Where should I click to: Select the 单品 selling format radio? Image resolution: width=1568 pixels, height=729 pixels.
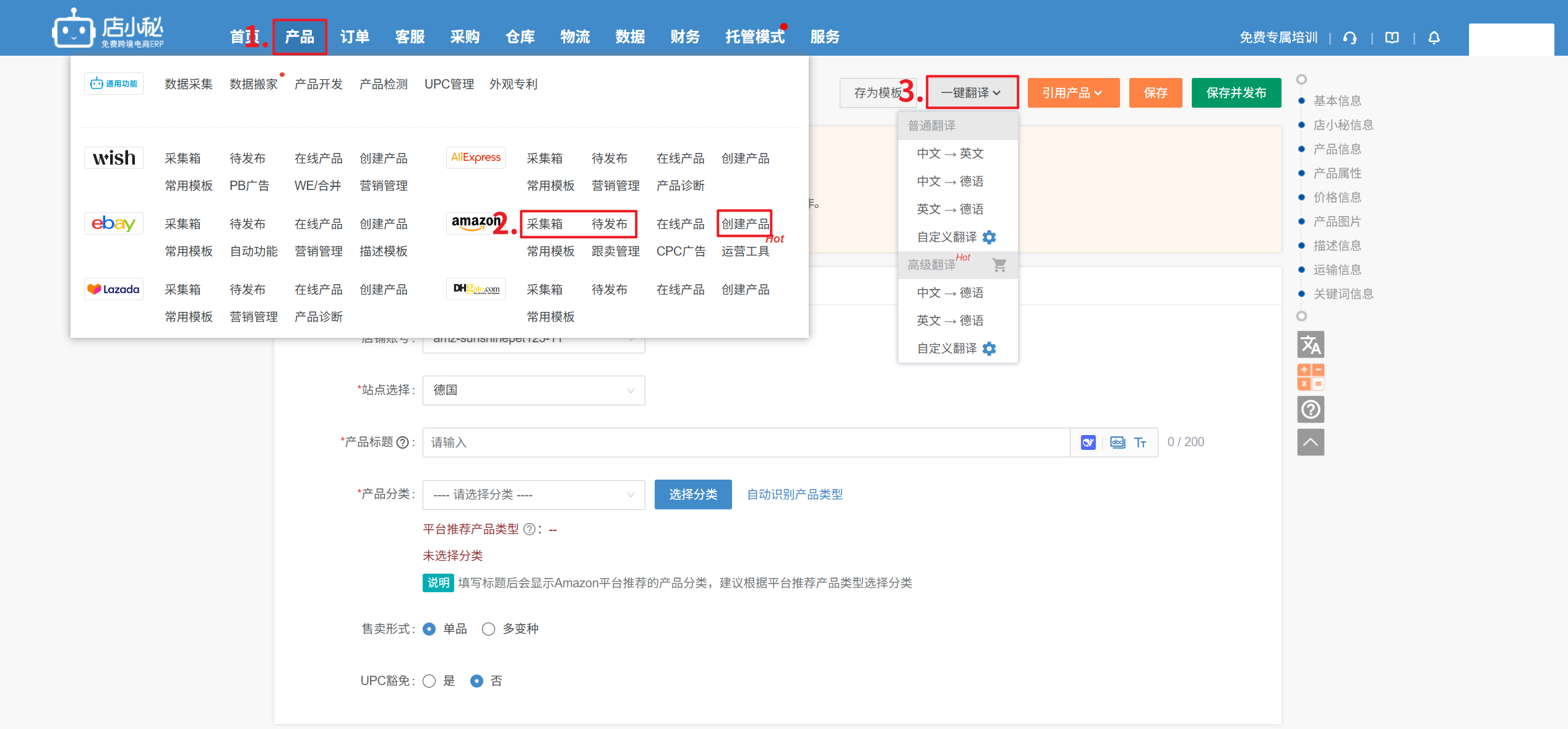click(429, 629)
